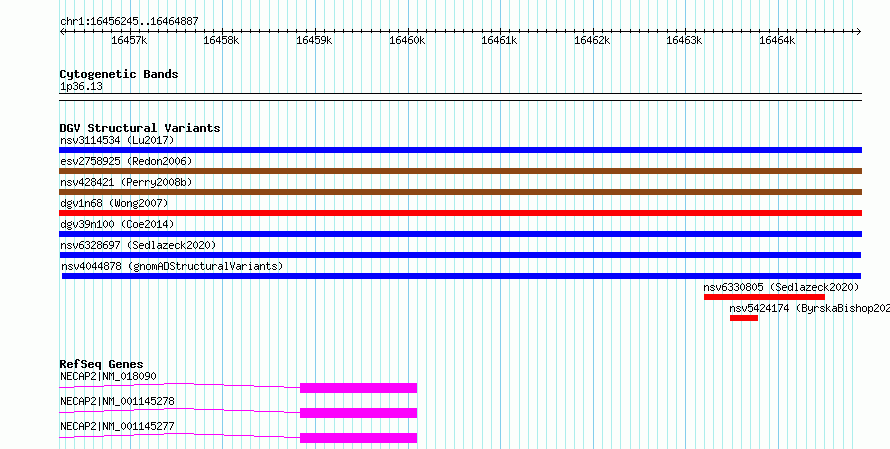Click the 16463k ruler tick label
This screenshot has height=449, width=890.
tap(685, 40)
